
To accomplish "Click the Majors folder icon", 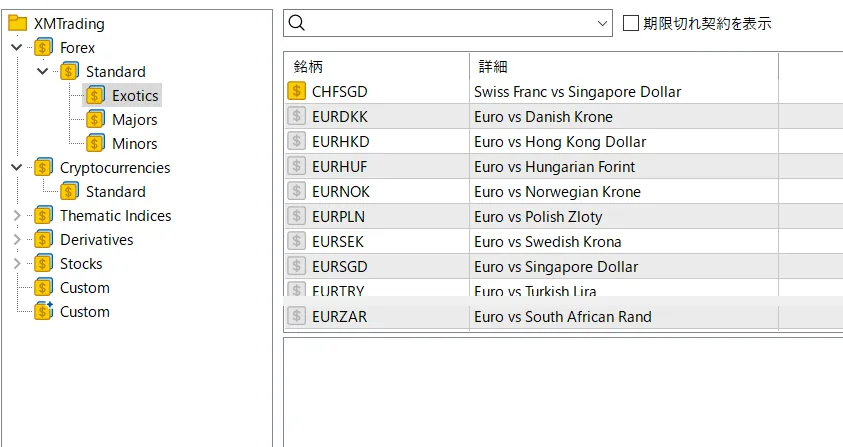I will click(x=95, y=120).
